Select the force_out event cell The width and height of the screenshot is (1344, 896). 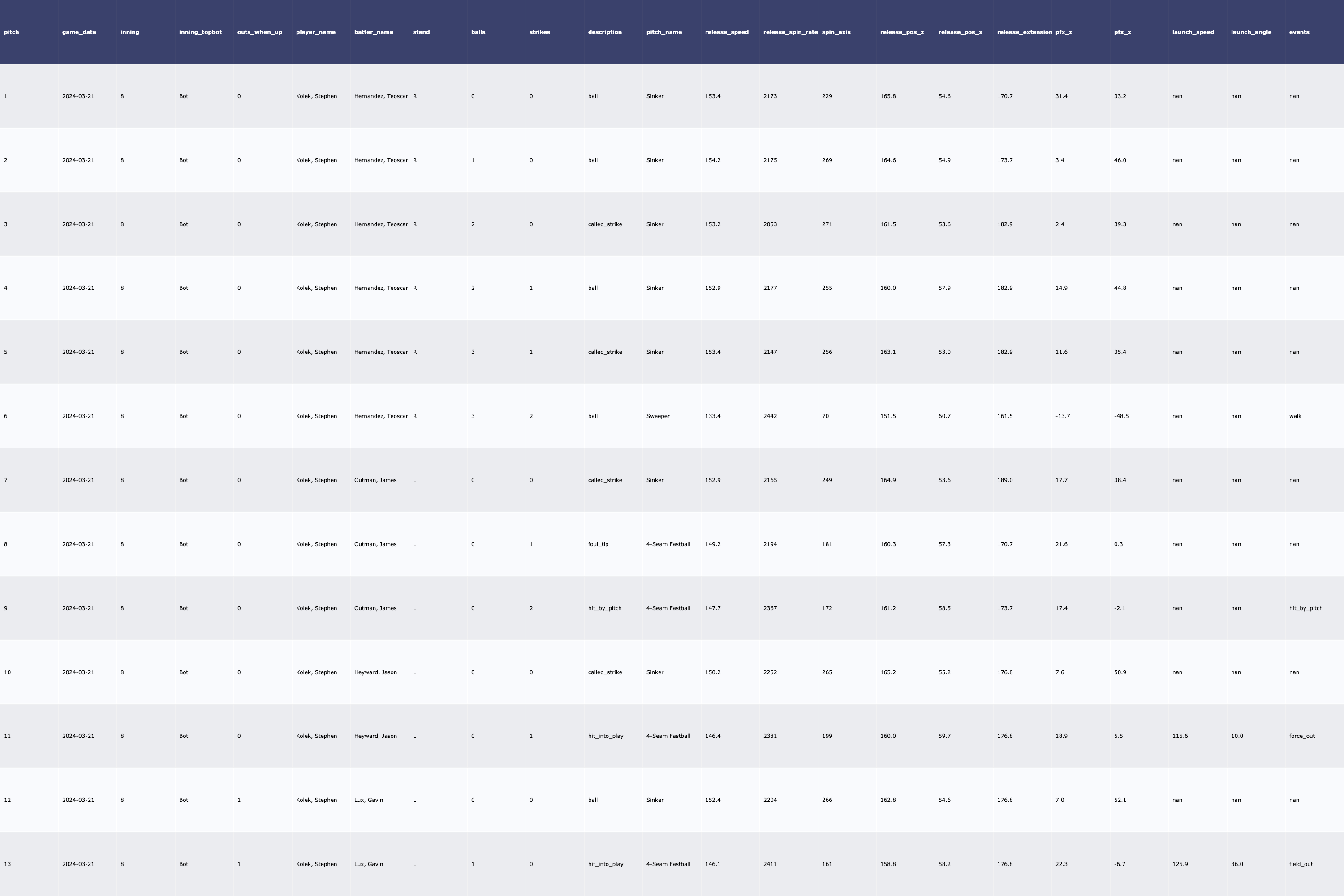click(1302, 736)
